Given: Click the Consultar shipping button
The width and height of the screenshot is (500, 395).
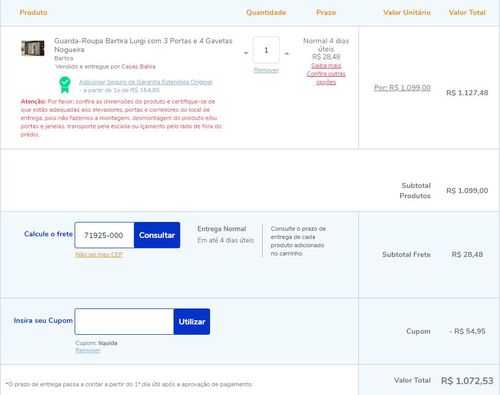Looking at the screenshot, I should (x=157, y=235).
